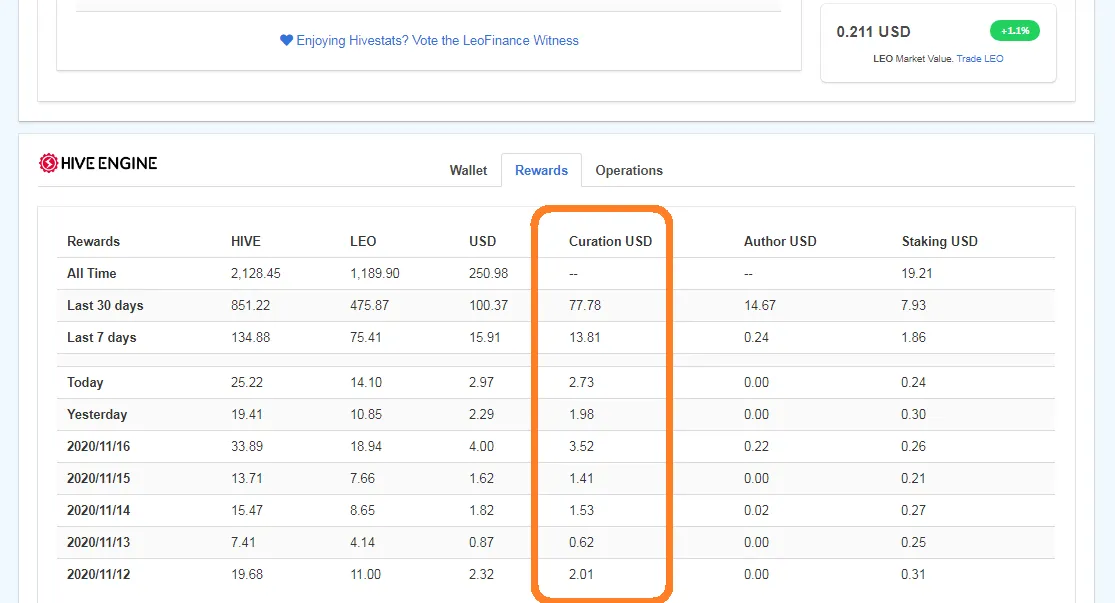1115x603 pixels.
Task: Click the Last 30 days staking value 7.93
Action: [x=913, y=305]
